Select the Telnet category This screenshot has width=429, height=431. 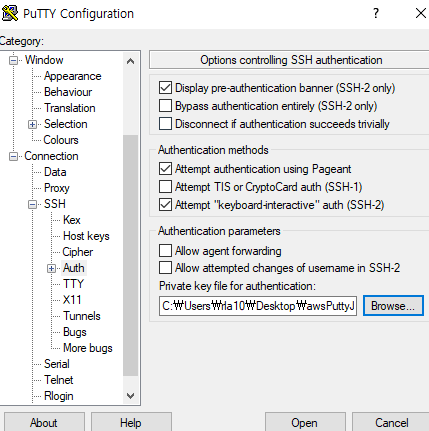click(x=59, y=380)
